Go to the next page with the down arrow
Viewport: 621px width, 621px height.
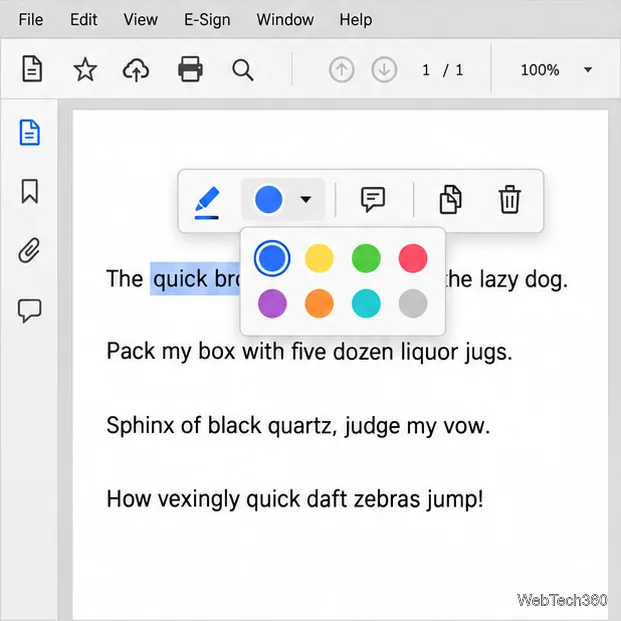384,70
